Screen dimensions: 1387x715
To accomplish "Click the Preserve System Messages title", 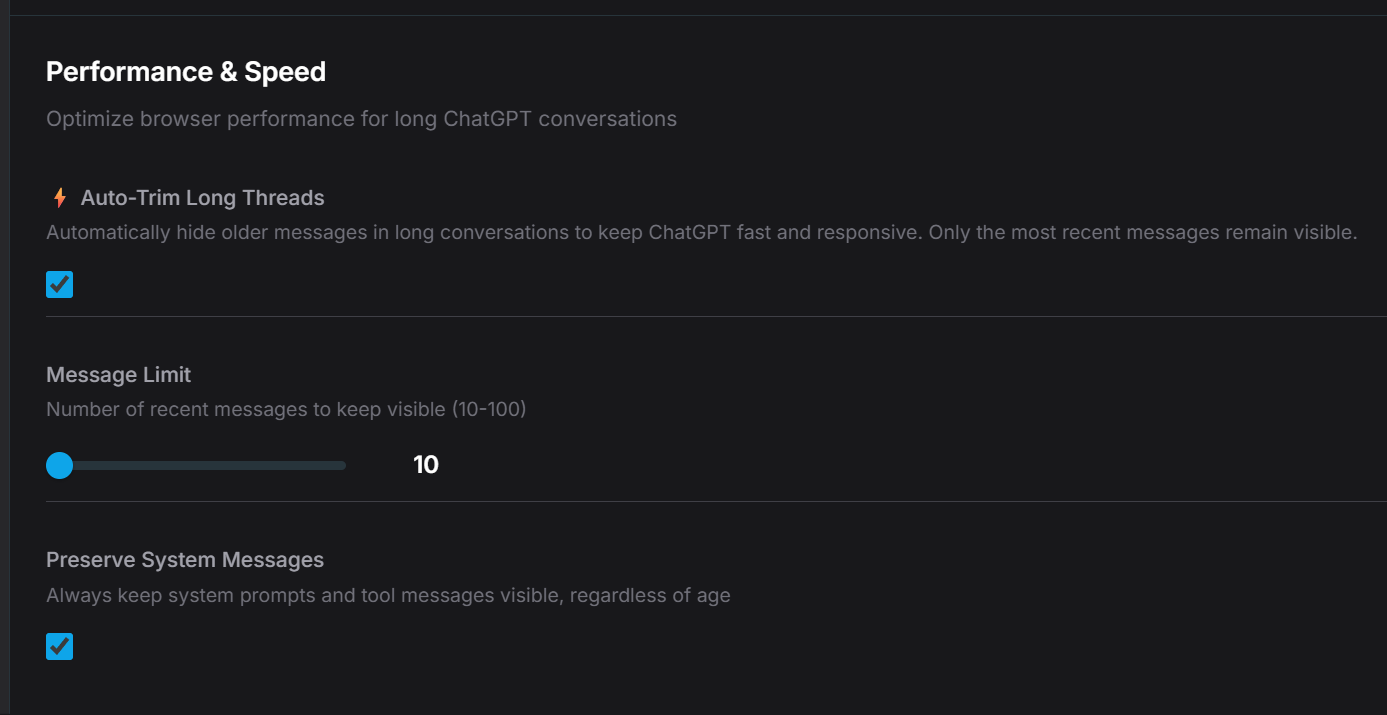I will click(185, 559).
